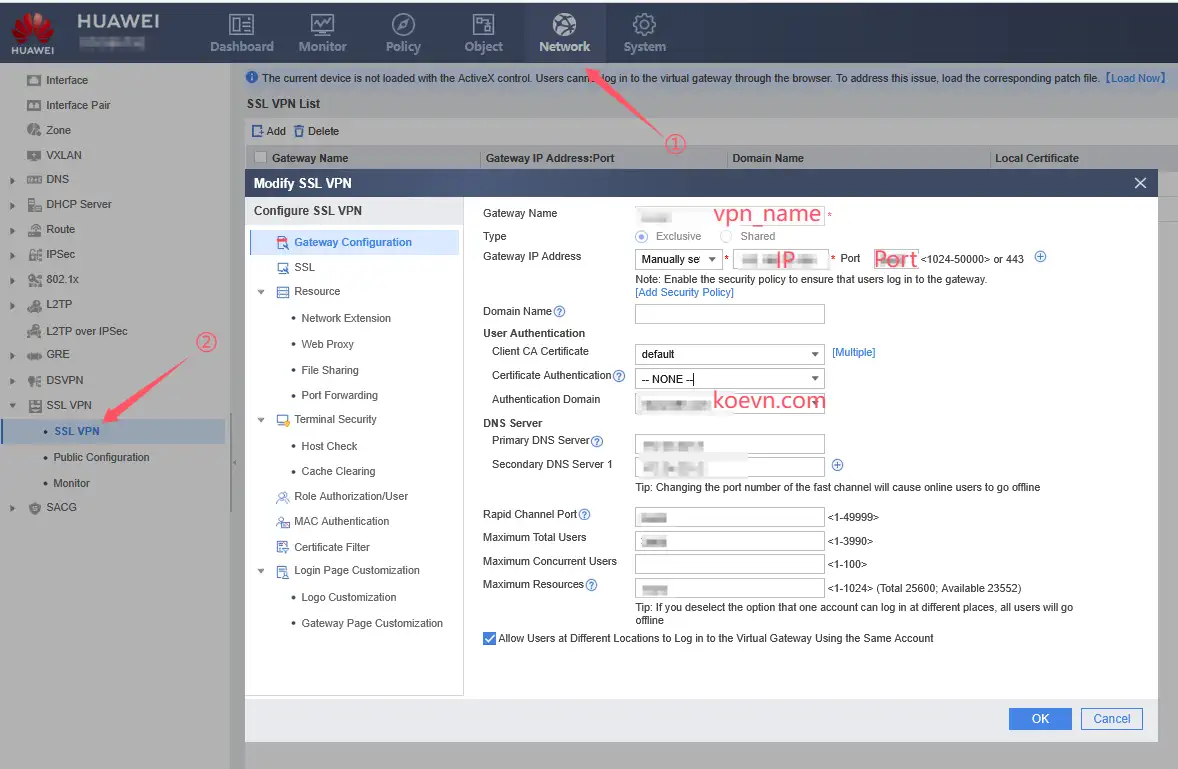Click the OK button
This screenshot has width=1178, height=769.
[x=1040, y=718]
